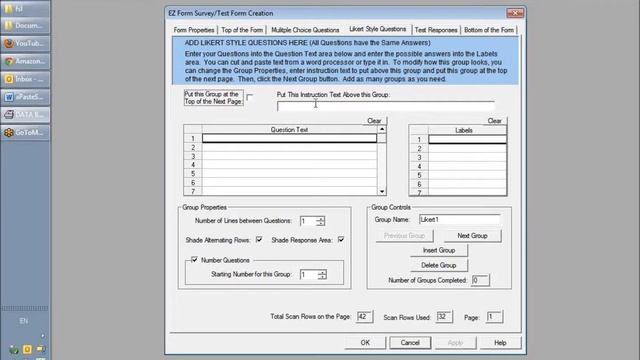This screenshot has width=640, height=360.
Task: Open GoToM... taskbar item
Action: coord(25,133)
